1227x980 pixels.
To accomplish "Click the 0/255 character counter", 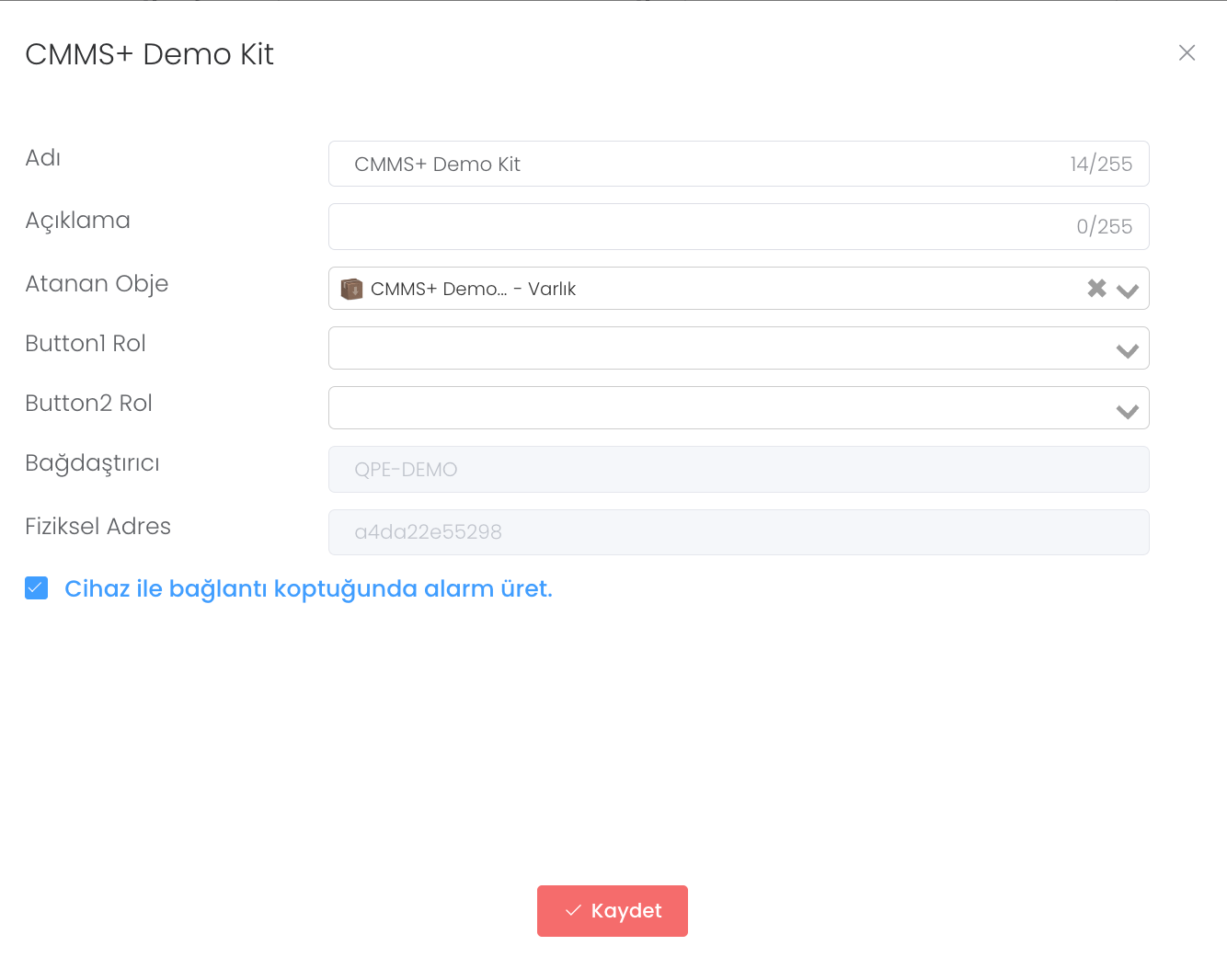I will click(x=1104, y=227).
